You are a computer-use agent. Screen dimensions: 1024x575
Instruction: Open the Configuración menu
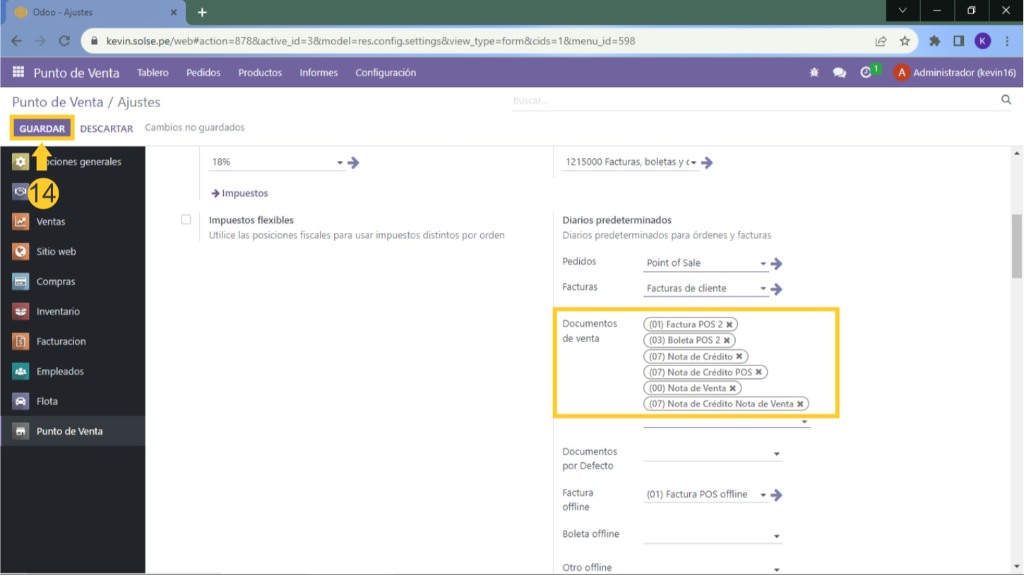click(385, 73)
